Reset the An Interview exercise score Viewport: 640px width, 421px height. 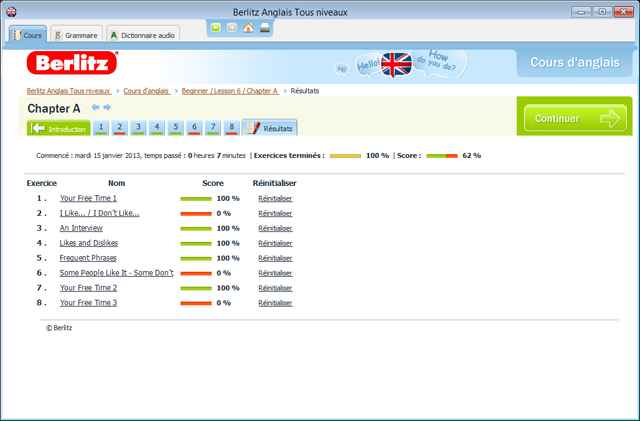(275, 228)
